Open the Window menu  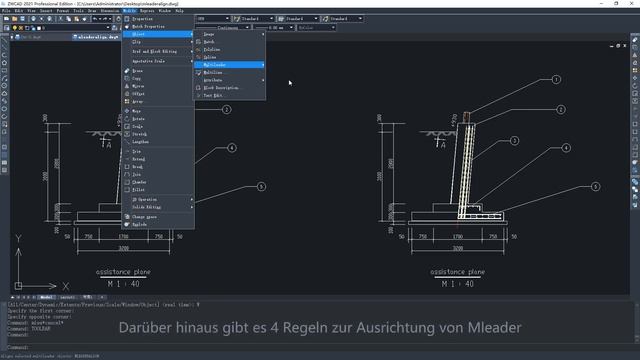[164, 11]
